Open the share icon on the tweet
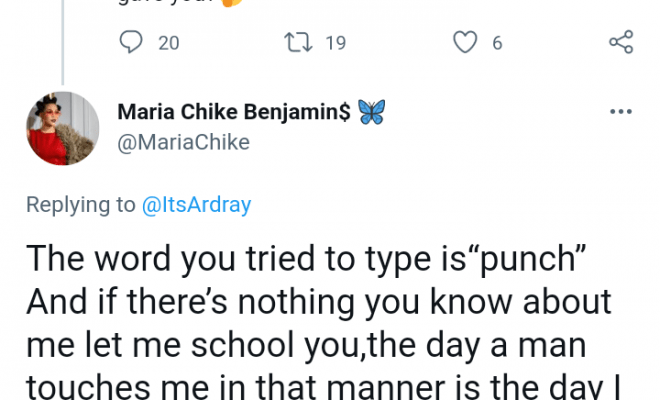660x400 pixels. point(621,42)
